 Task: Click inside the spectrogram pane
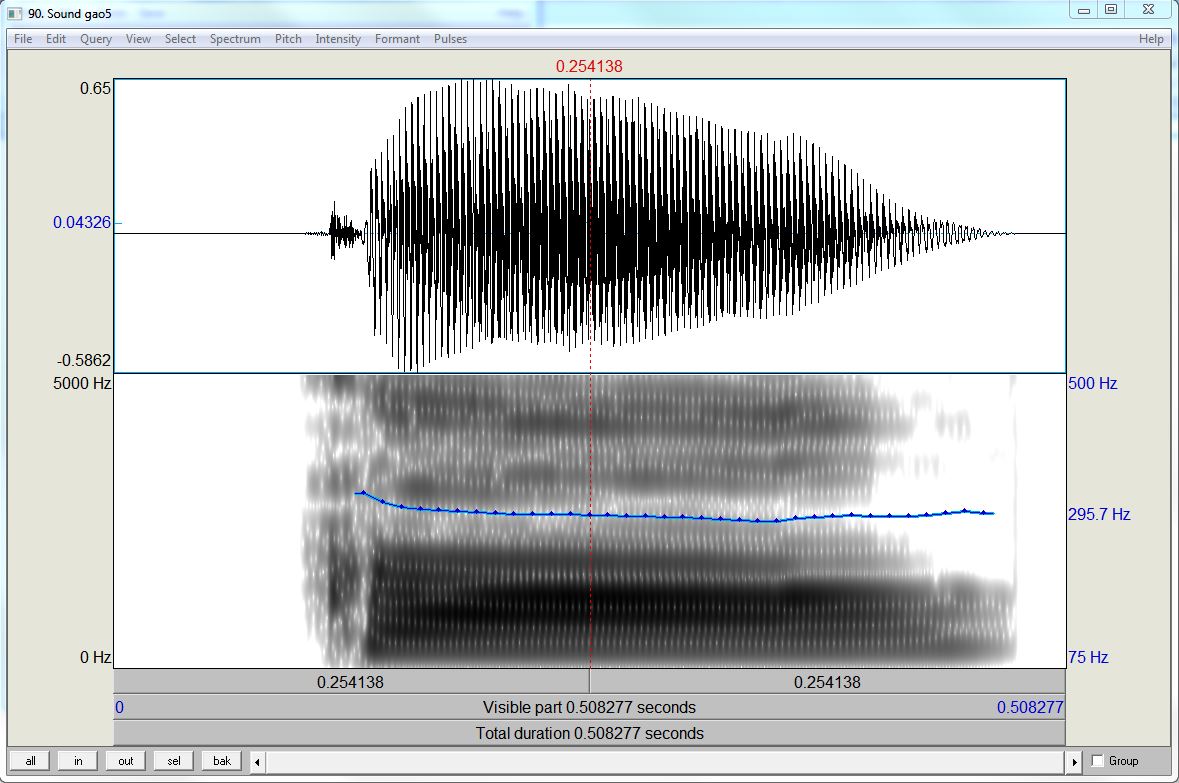pos(590,521)
